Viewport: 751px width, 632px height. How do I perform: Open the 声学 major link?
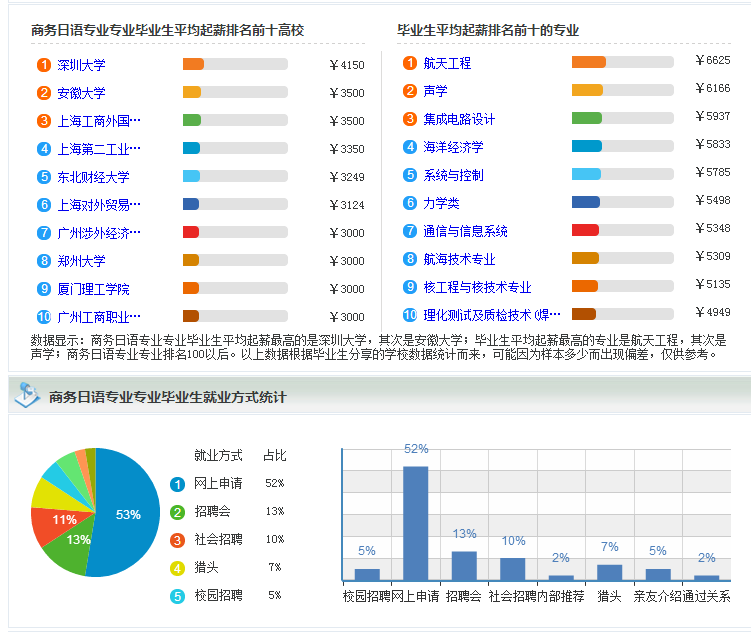(x=435, y=91)
